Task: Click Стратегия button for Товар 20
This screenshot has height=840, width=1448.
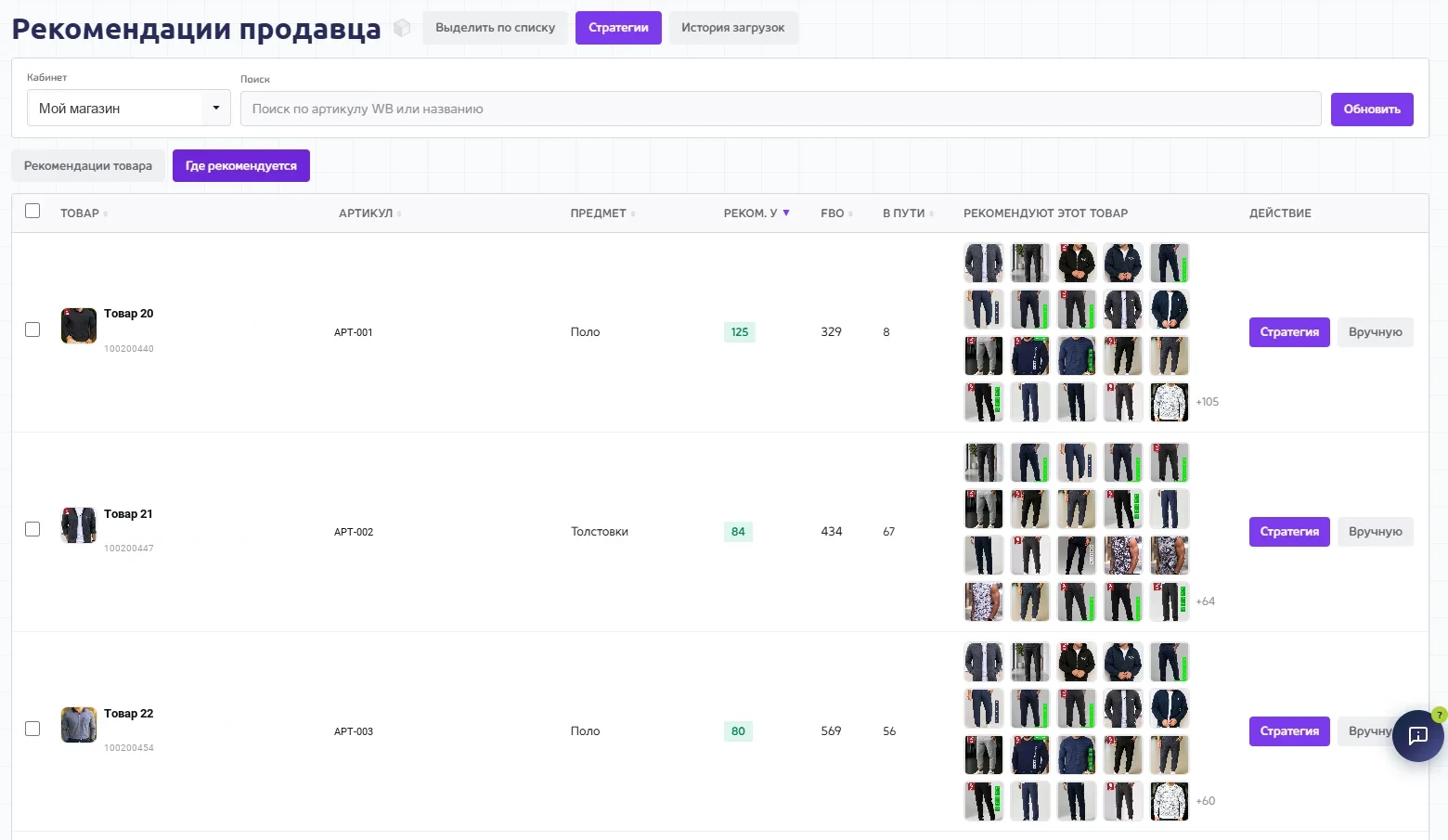Action: coord(1289,332)
